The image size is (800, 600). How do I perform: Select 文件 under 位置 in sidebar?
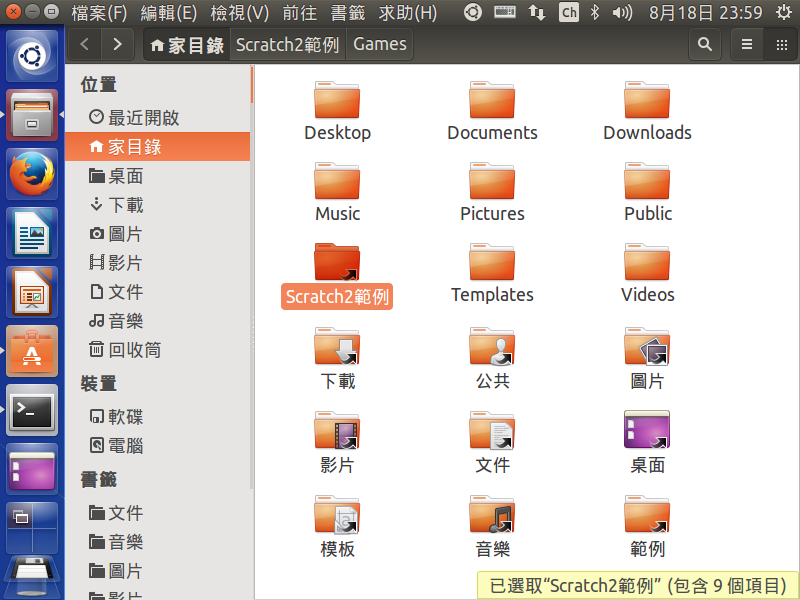pos(158,292)
